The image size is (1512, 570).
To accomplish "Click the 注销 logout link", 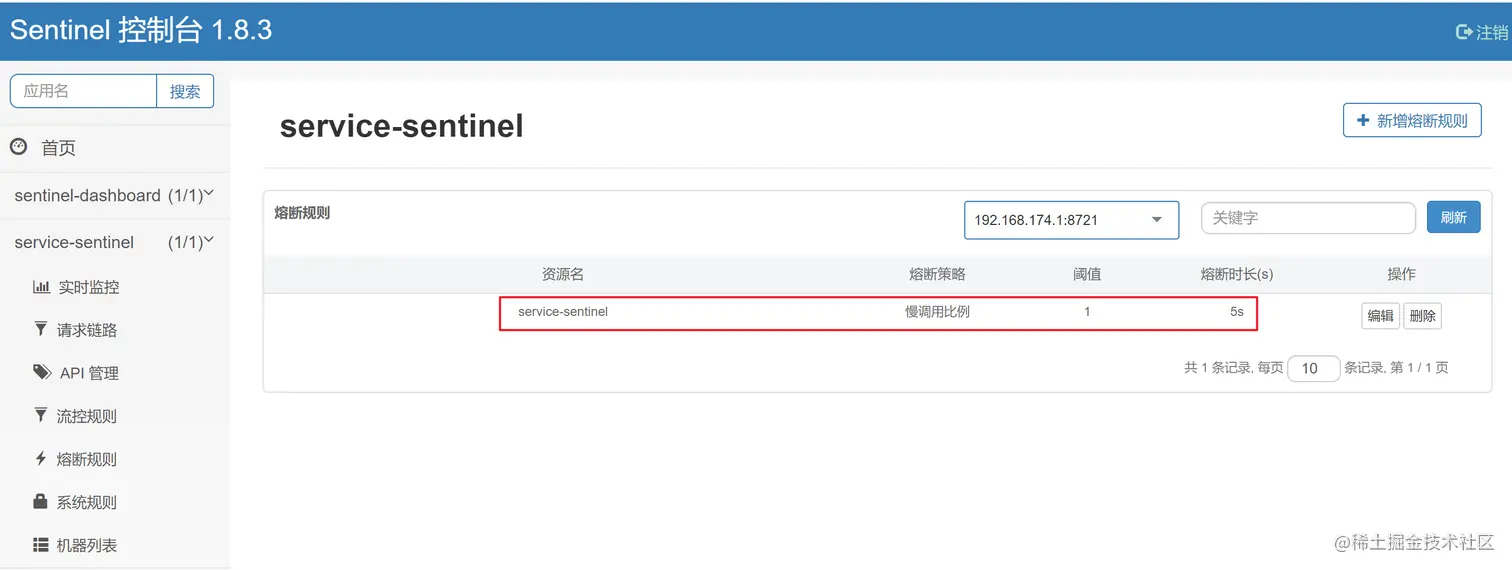I will pyautogui.click(x=1492, y=32).
